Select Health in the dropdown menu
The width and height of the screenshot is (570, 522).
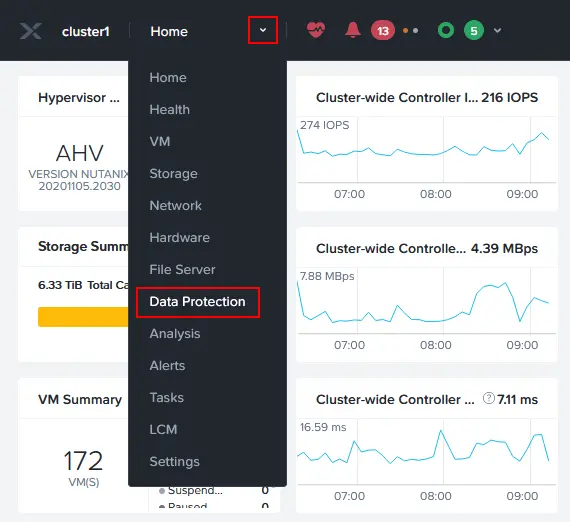(x=169, y=109)
